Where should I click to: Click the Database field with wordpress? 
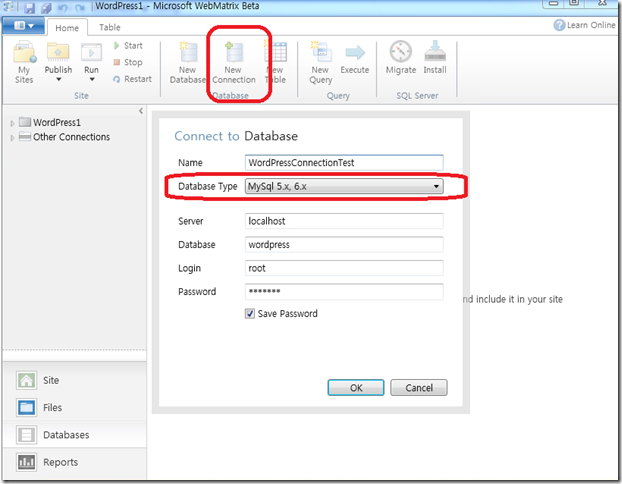[x=344, y=244]
